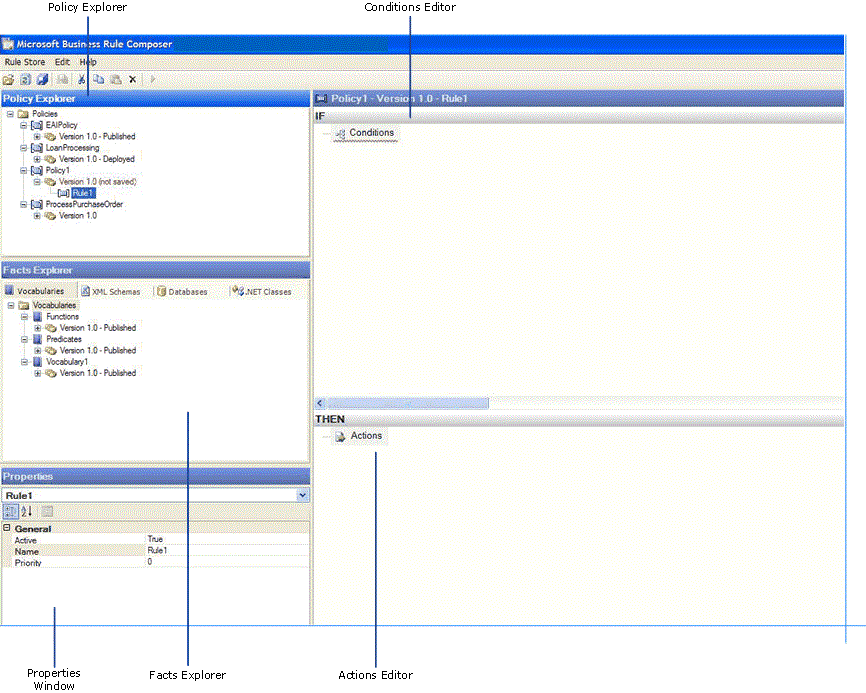Open the Edit menu
Viewport: 866px width, 693px height.
click(62, 62)
